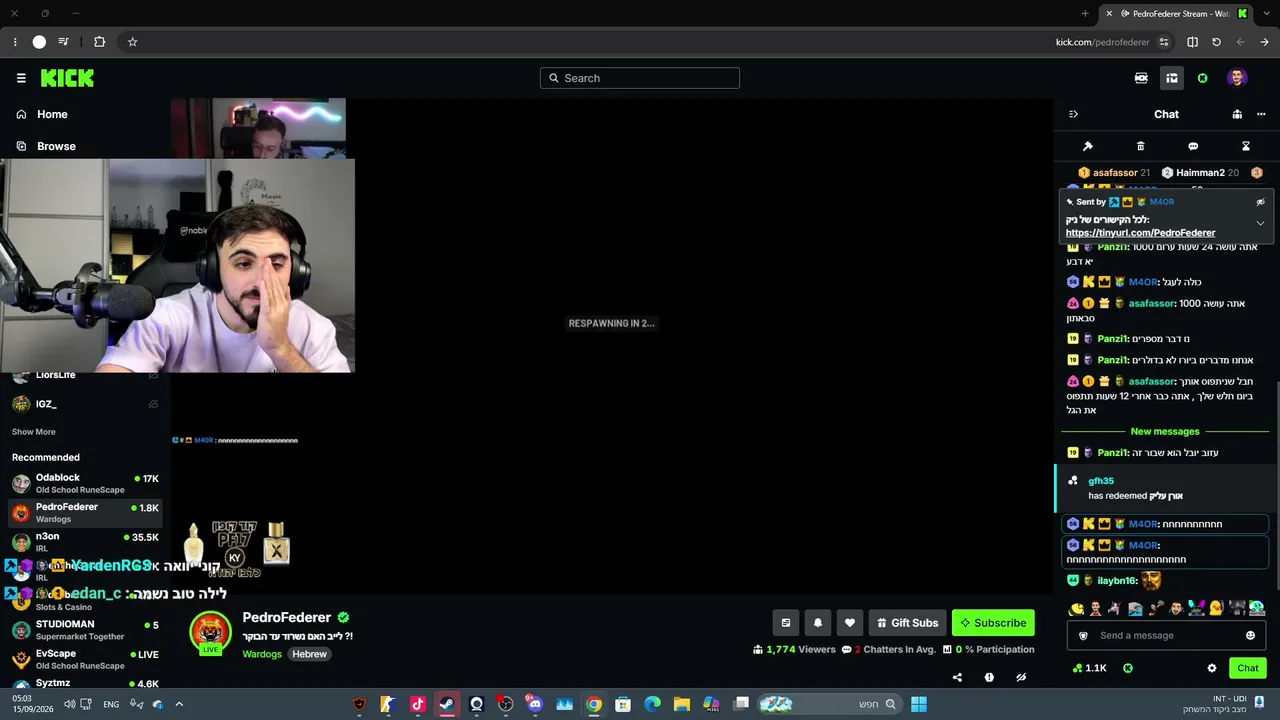Toggle notifications bell for channel
Viewport: 1280px width, 720px height.
coord(818,623)
